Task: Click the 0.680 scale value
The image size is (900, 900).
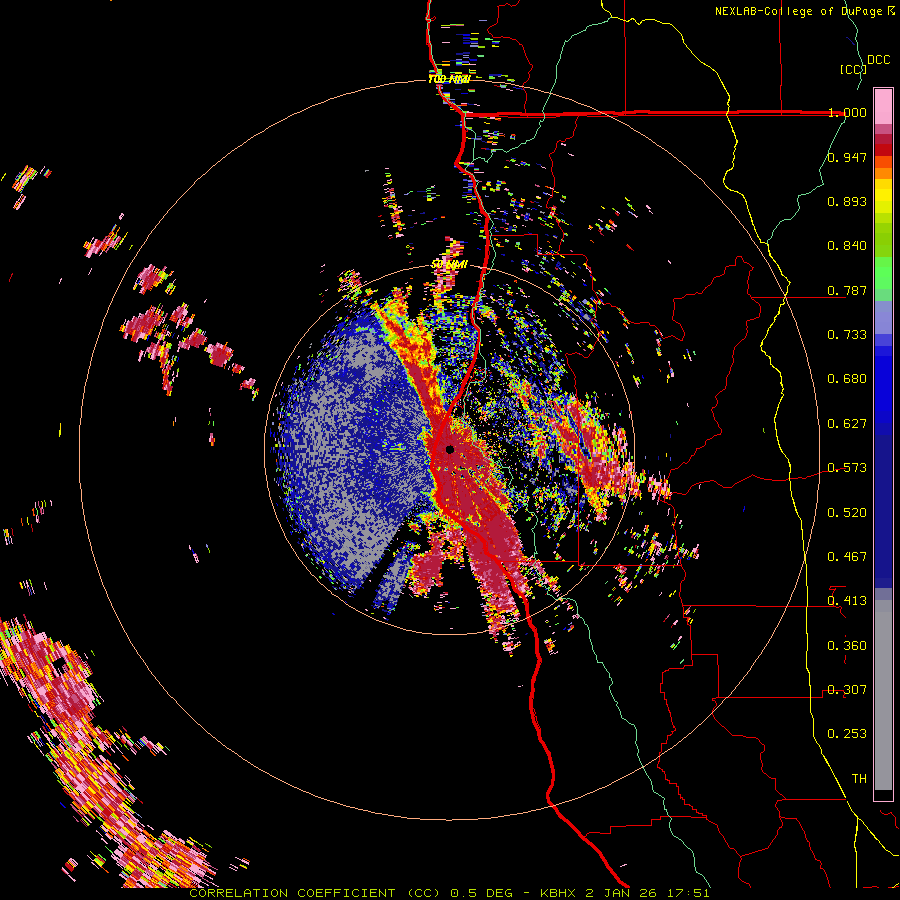Action: [x=847, y=379]
